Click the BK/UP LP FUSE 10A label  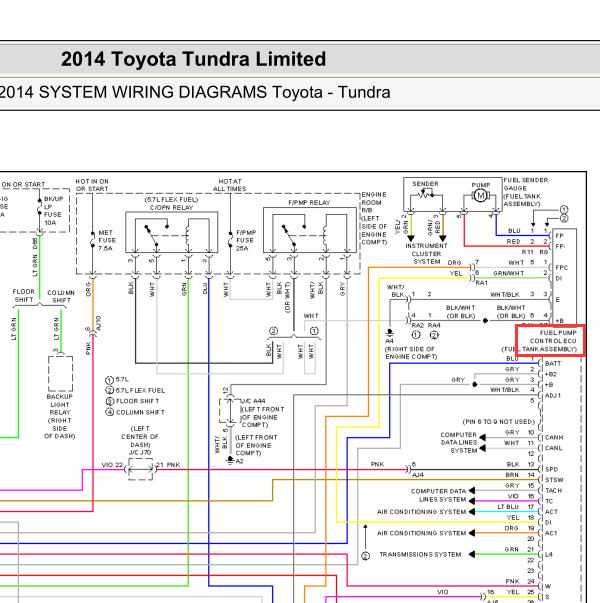pos(53,211)
